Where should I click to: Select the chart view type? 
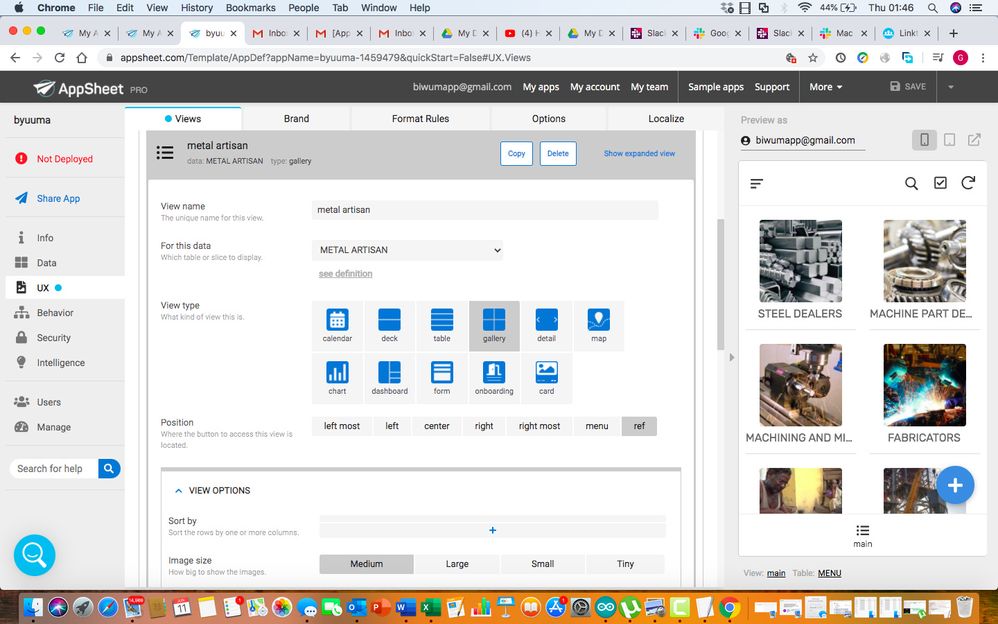click(x=337, y=378)
